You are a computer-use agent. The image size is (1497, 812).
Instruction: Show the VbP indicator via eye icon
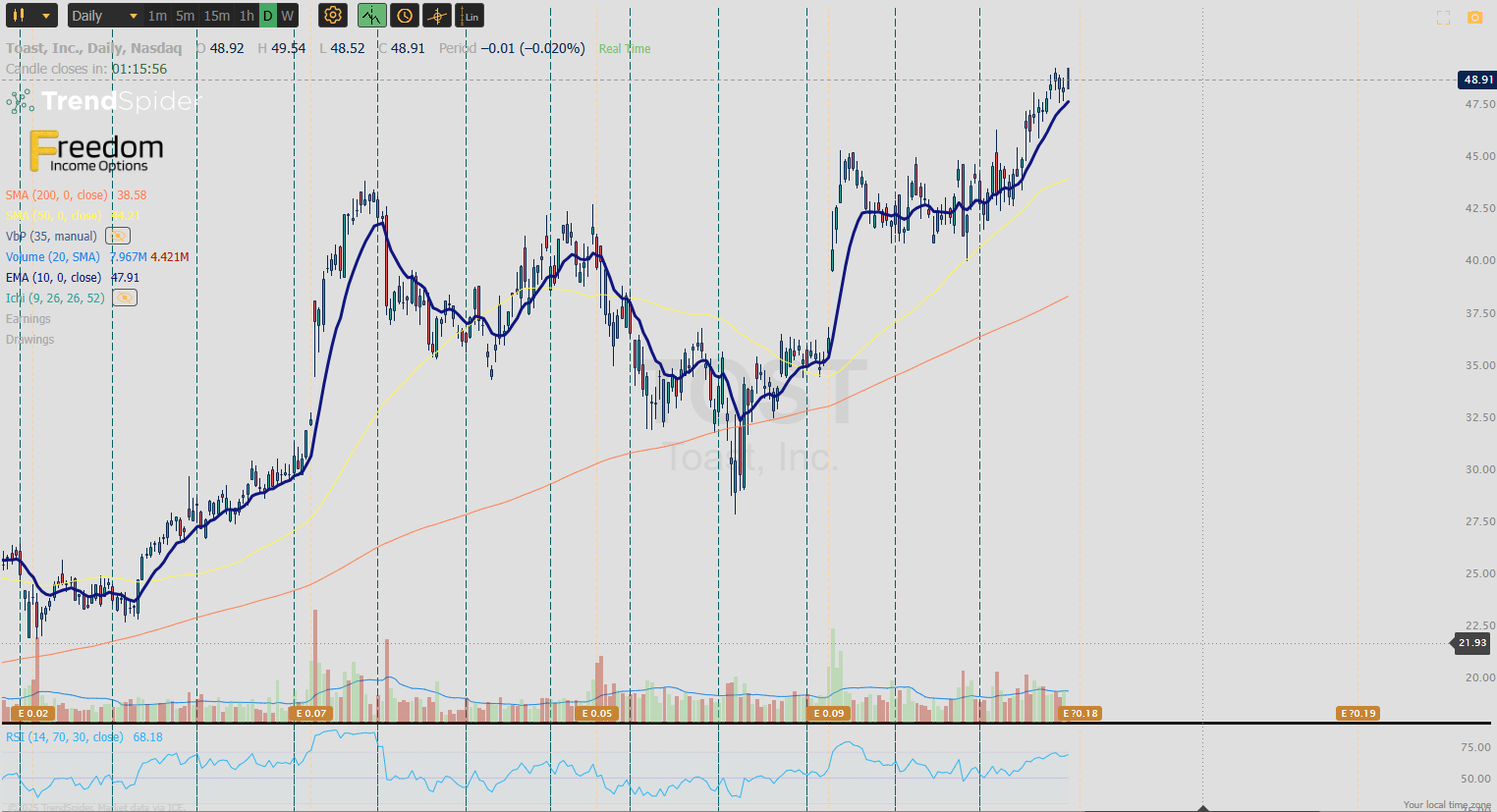118,237
